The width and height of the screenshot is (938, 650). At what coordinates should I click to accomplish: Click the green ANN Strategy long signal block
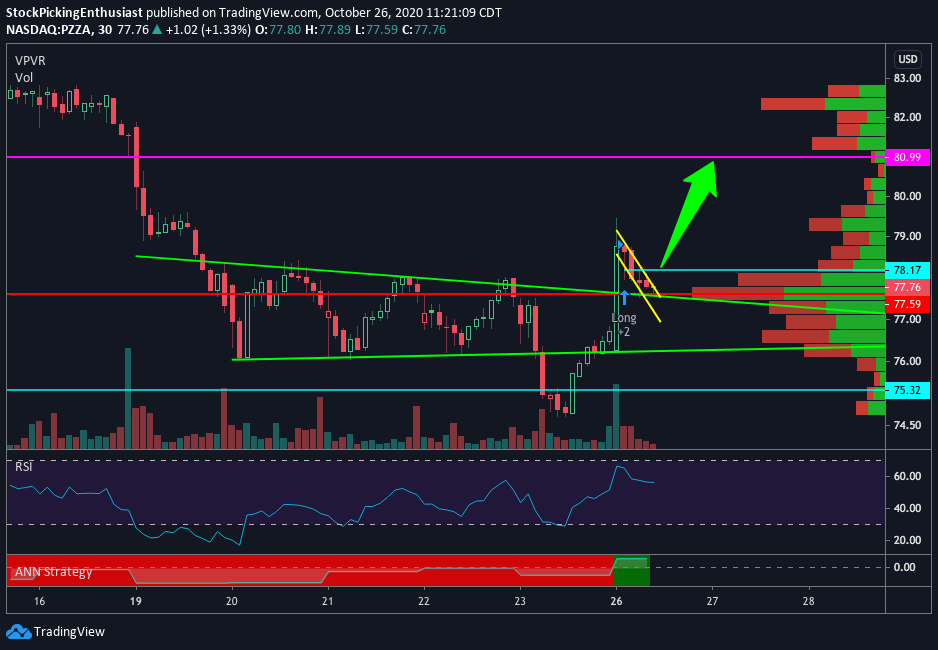click(x=632, y=571)
